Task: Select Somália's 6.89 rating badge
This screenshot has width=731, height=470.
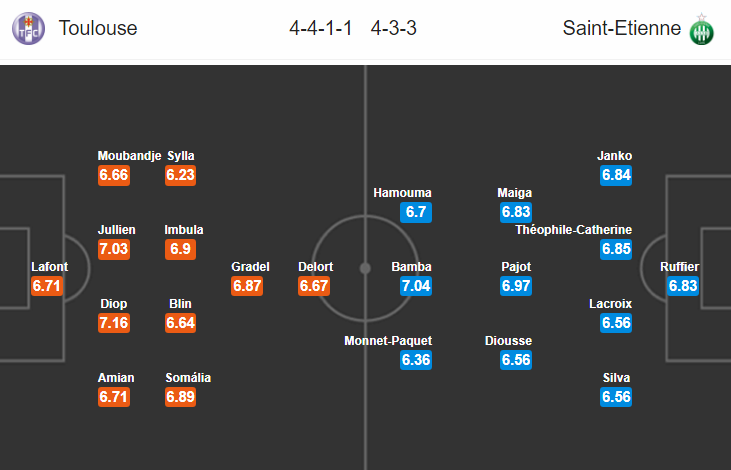Action: (x=180, y=397)
